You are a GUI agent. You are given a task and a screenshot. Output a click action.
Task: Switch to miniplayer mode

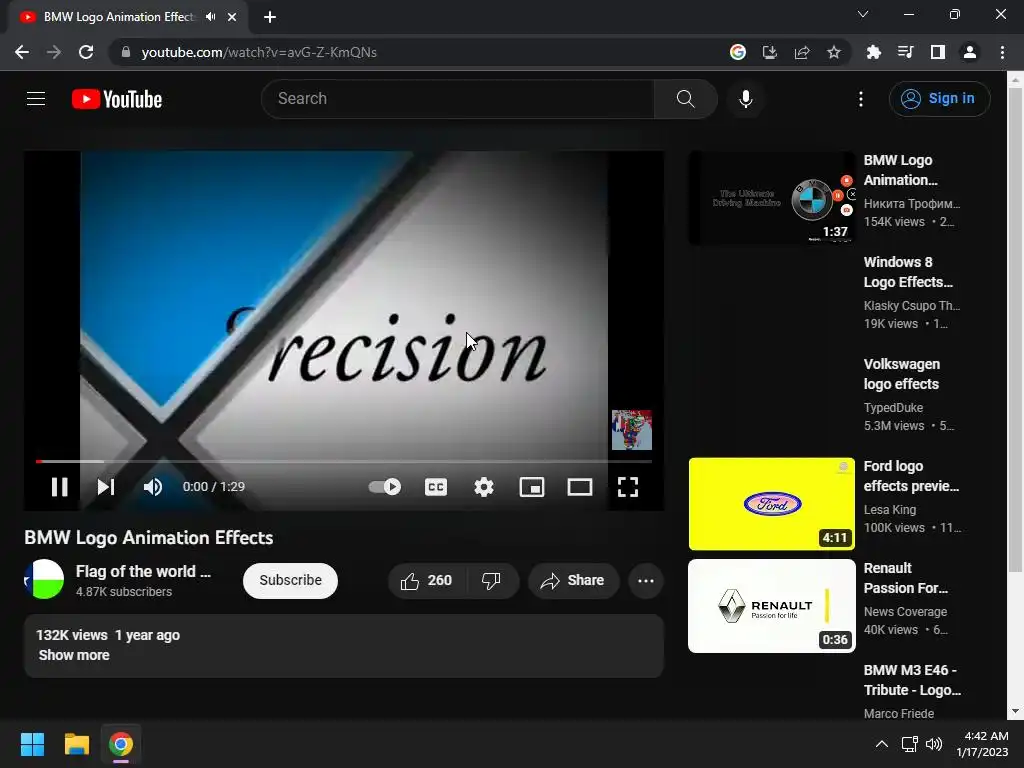coord(532,487)
